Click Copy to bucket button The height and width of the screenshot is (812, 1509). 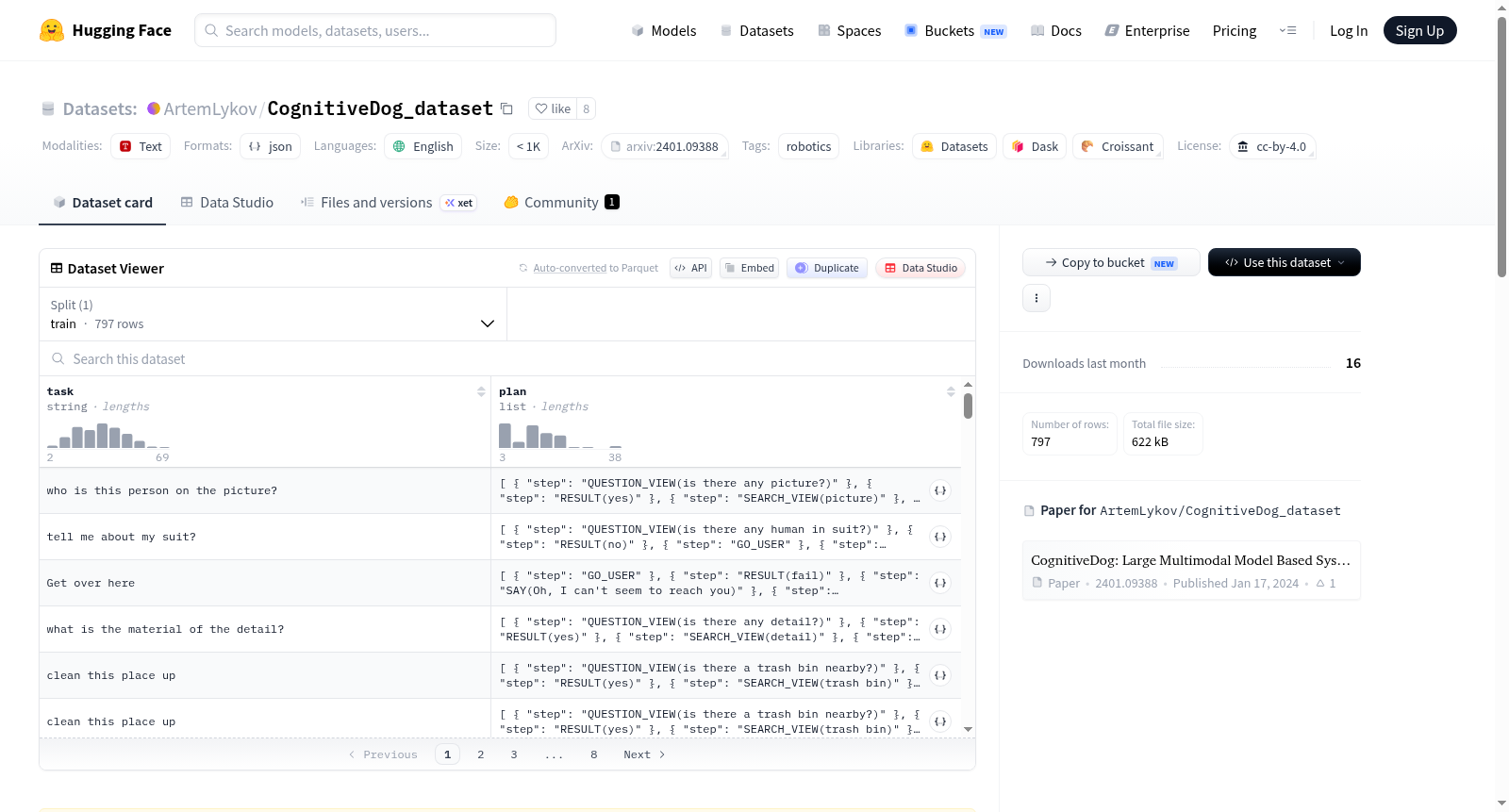(x=1111, y=262)
